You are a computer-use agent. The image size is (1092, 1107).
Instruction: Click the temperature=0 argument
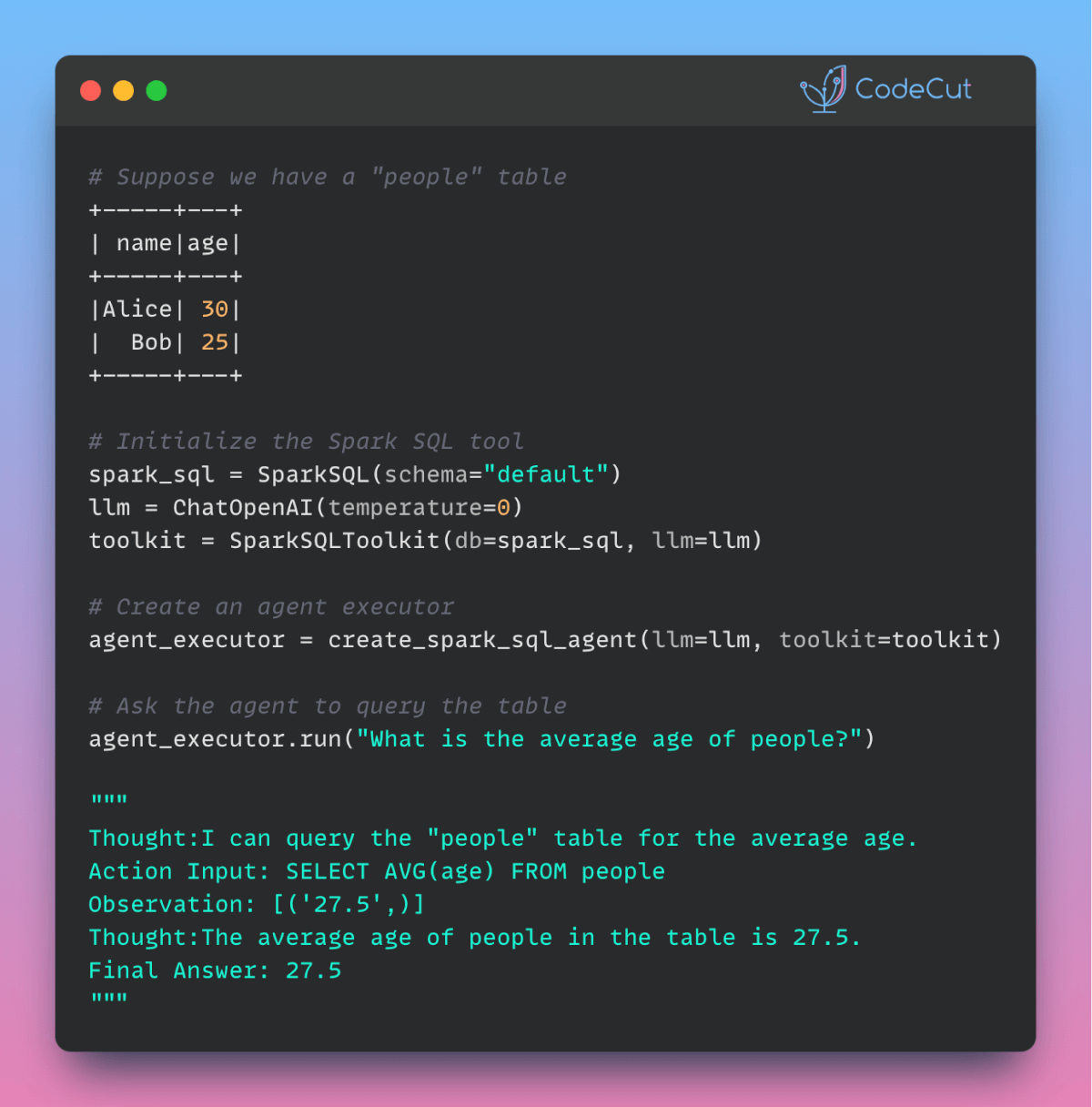coord(419,507)
